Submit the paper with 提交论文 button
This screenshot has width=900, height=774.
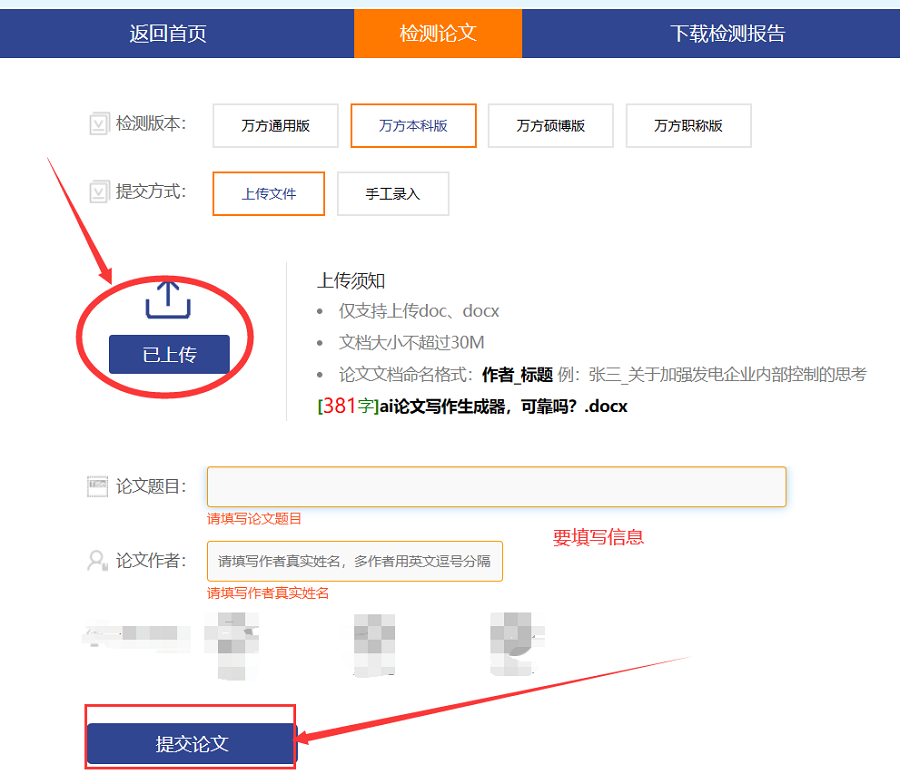[x=192, y=744]
